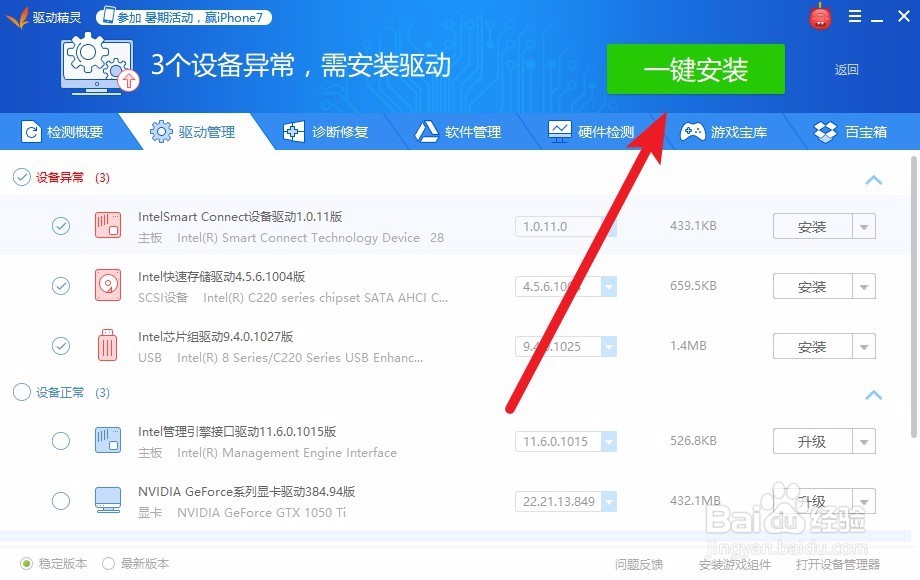Check the Intel管理引擎接口驱动 checkbox

point(60,440)
